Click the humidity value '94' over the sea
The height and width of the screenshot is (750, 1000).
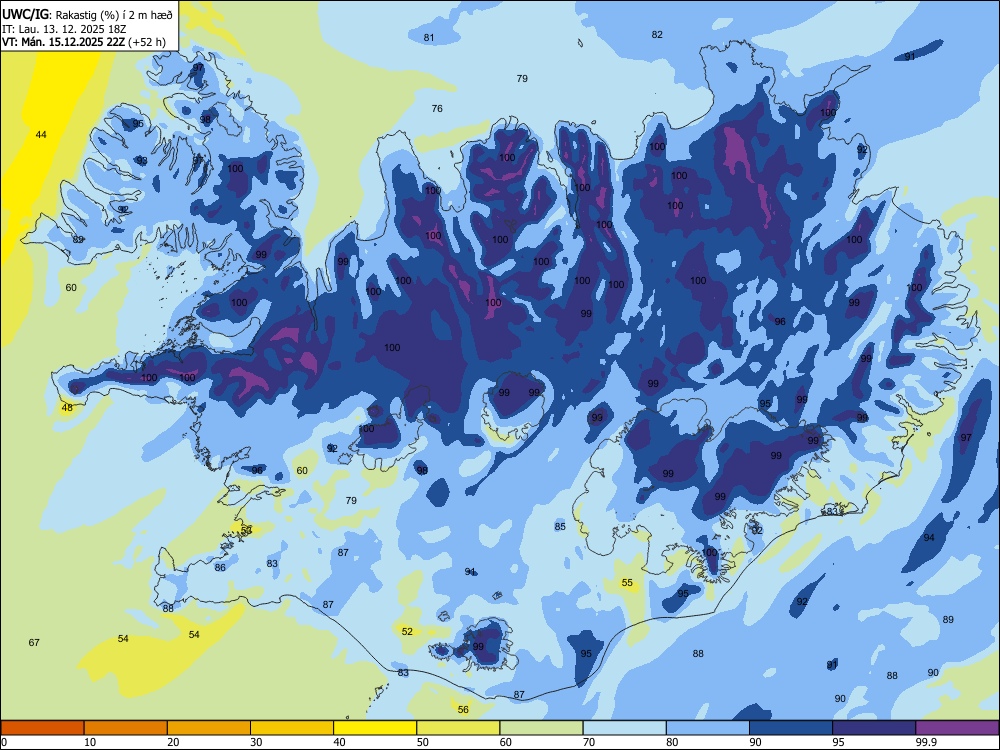coord(929,538)
